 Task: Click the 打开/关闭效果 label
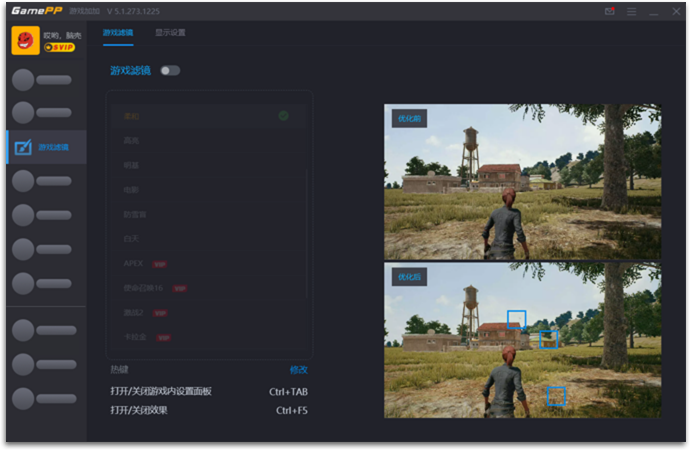(x=139, y=410)
